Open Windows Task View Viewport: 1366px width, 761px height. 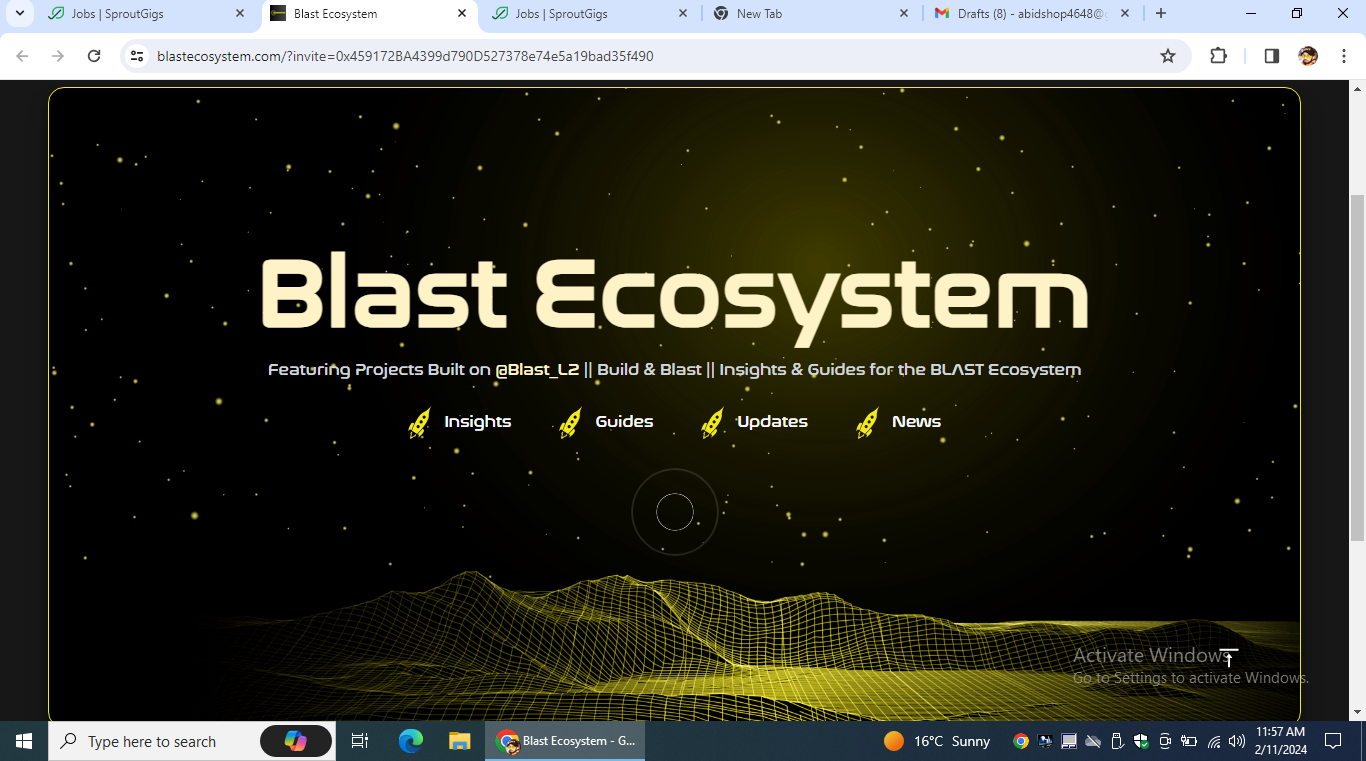coord(360,741)
